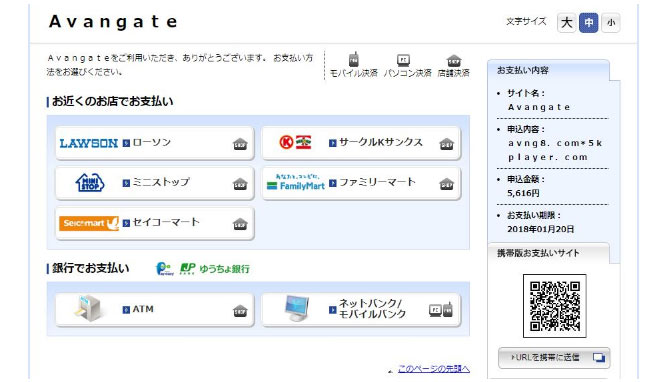Choose セイコーマート payment option

(x=155, y=223)
